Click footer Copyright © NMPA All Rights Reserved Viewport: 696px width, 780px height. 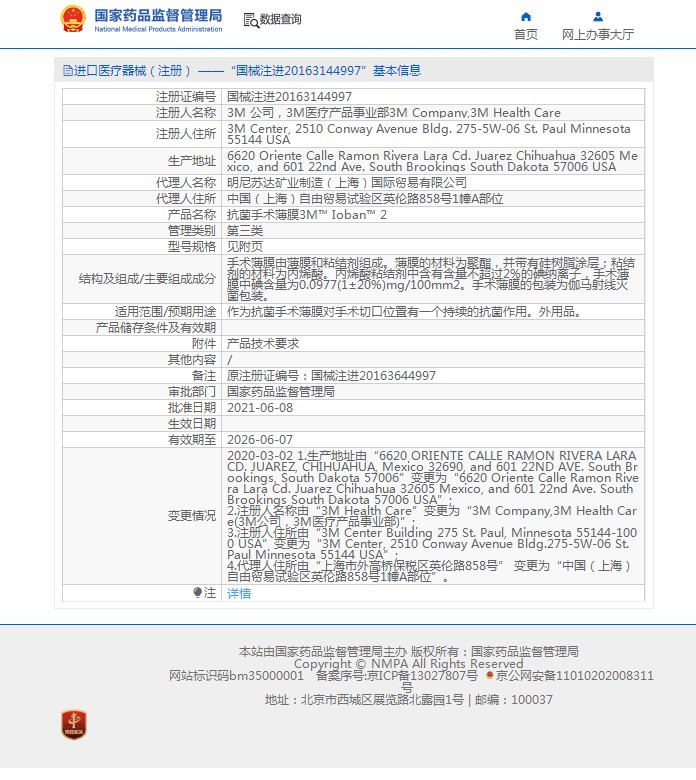(x=408, y=664)
